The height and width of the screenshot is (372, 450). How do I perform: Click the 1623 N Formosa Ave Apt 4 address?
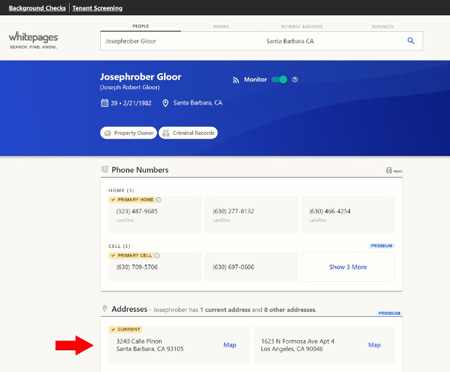coord(297,345)
